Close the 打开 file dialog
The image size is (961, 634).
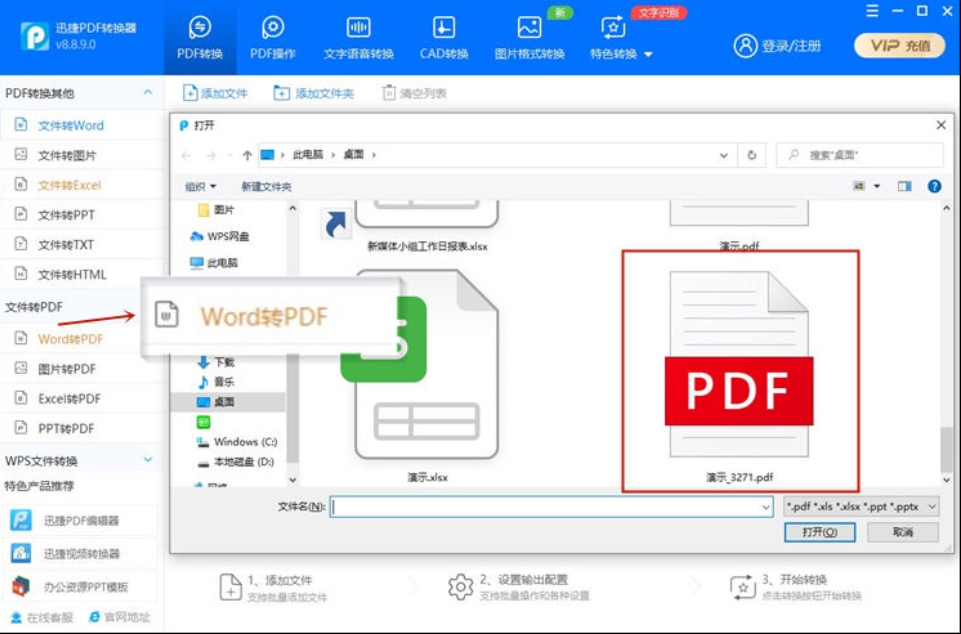pos(941,125)
